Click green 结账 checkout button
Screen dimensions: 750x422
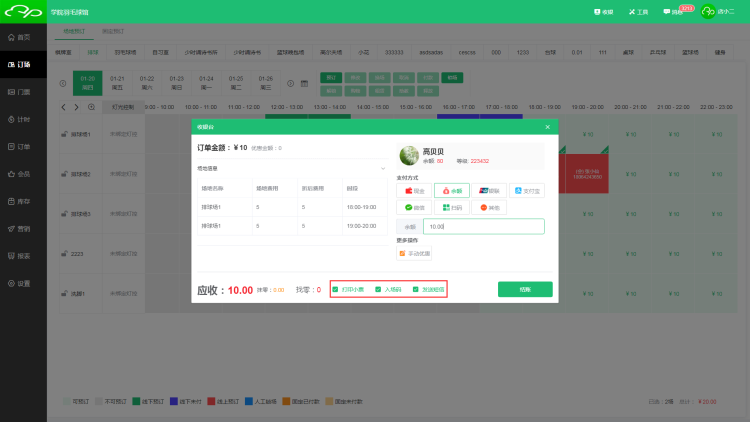(525, 289)
